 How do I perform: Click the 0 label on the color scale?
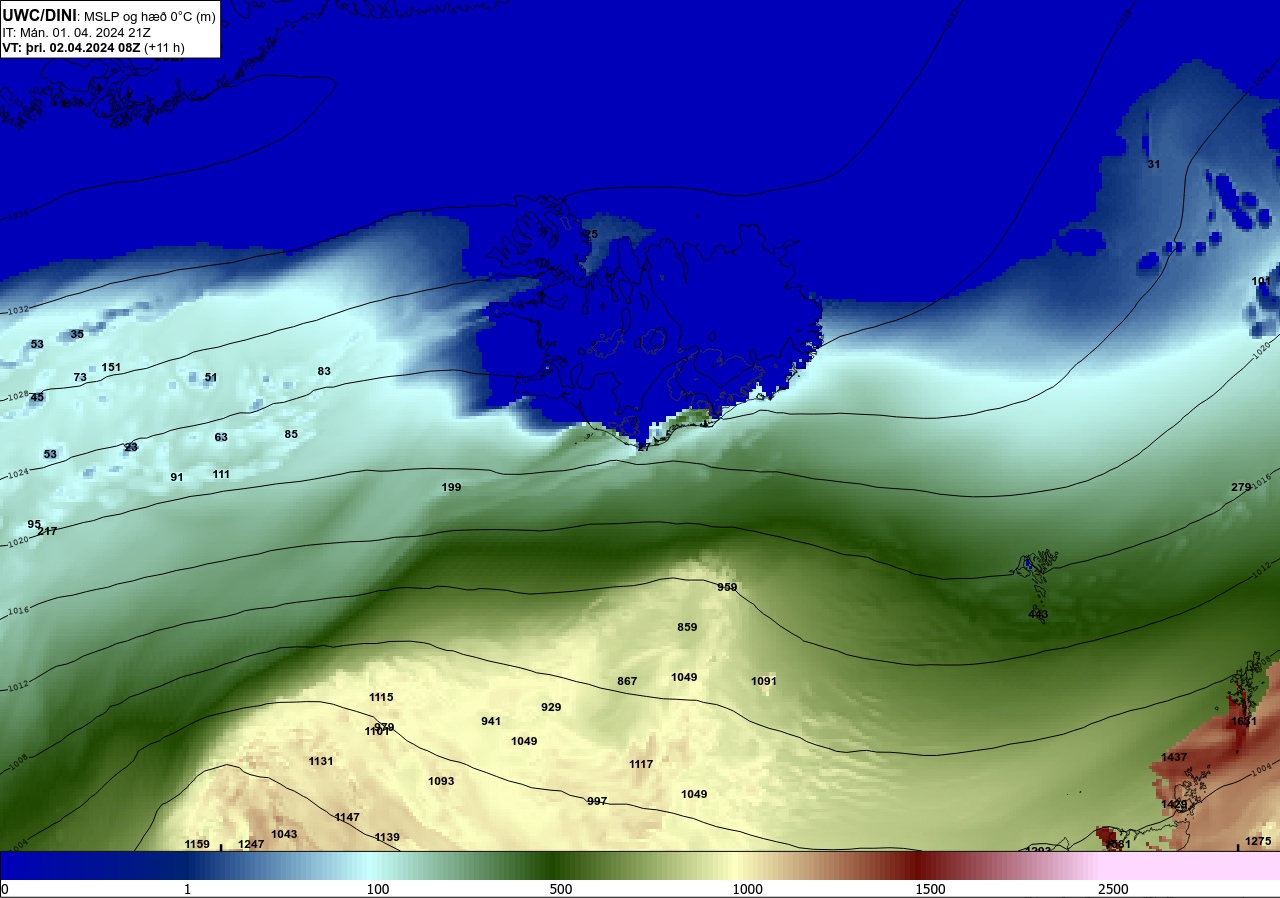[5, 890]
